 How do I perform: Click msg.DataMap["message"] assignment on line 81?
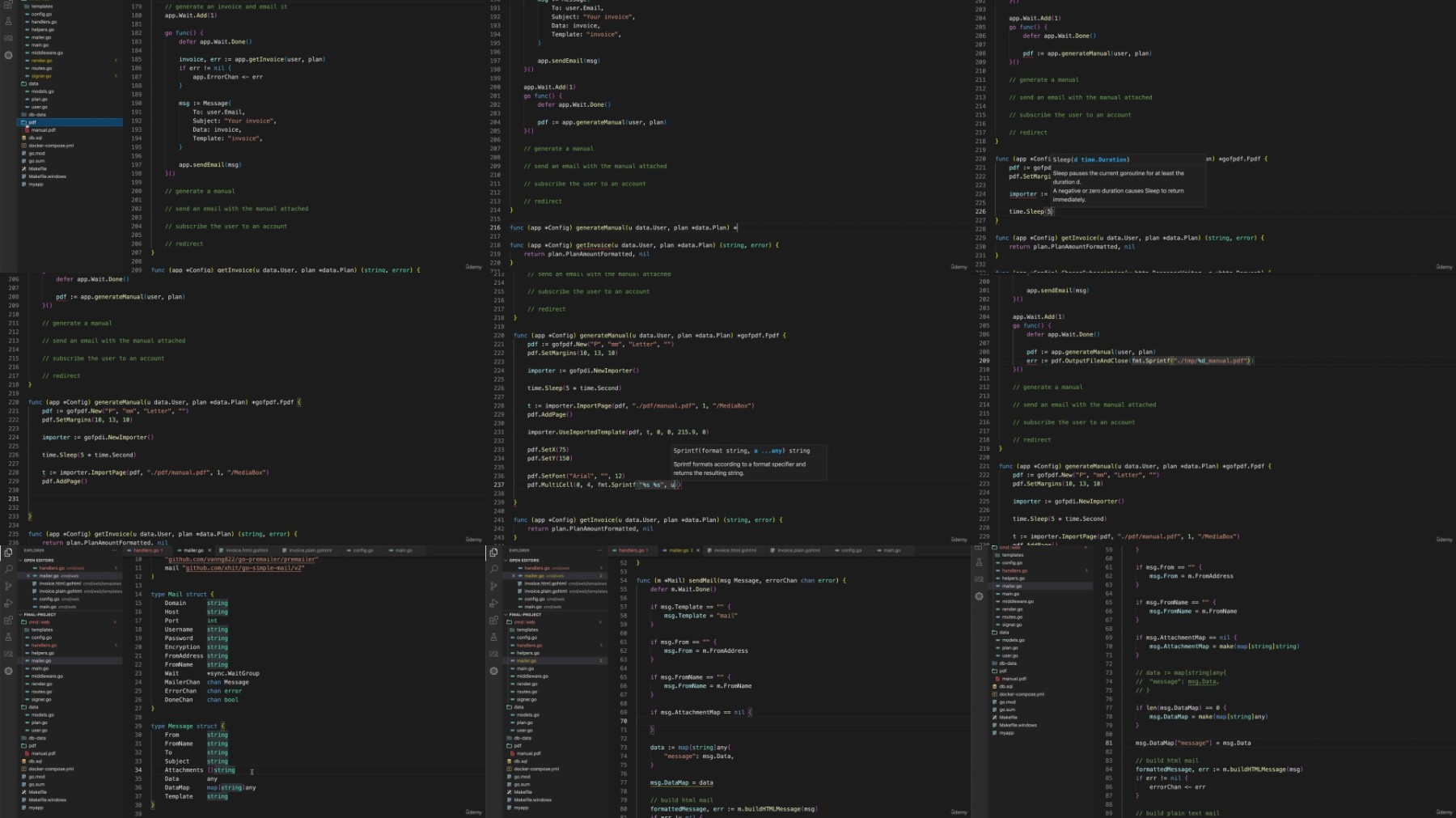click(1193, 743)
